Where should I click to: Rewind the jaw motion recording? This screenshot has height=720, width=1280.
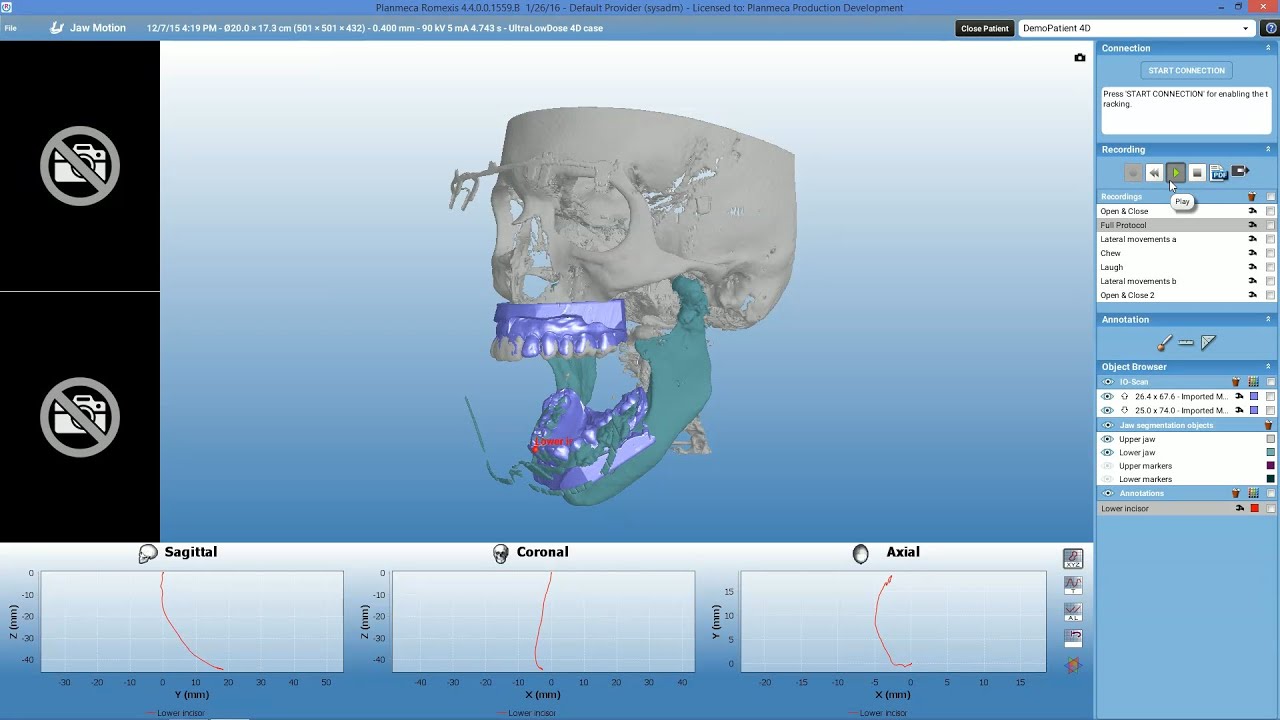pos(1154,173)
